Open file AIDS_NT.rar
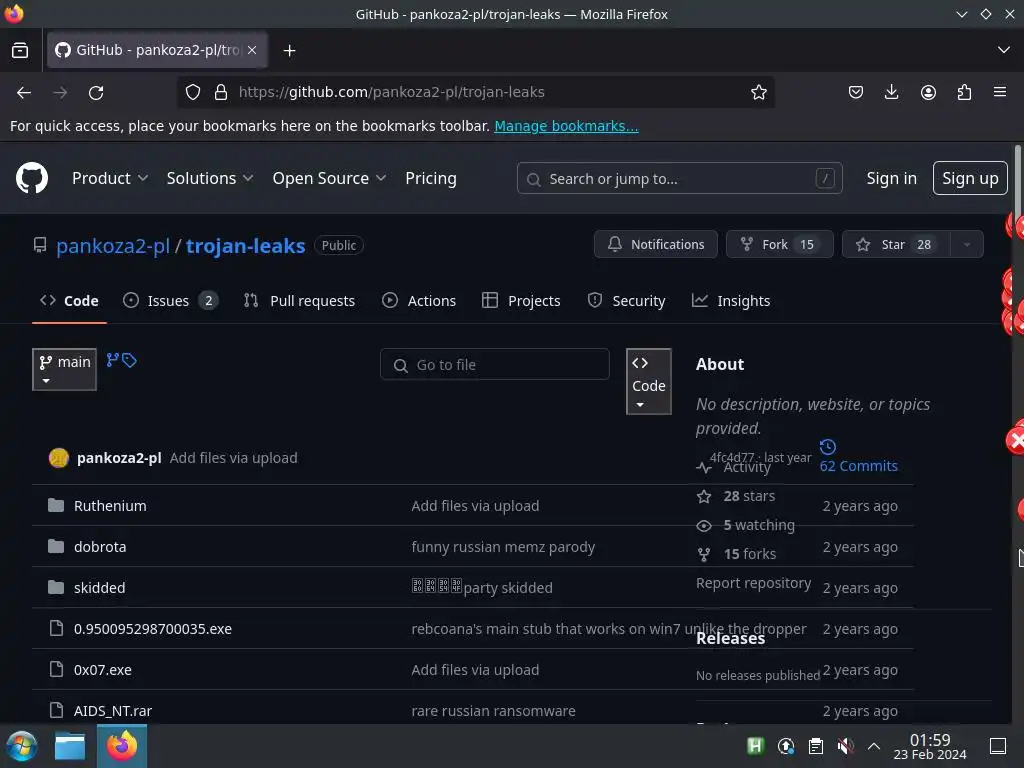Screen dimensions: 1024x768 click(x=112, y=711)
